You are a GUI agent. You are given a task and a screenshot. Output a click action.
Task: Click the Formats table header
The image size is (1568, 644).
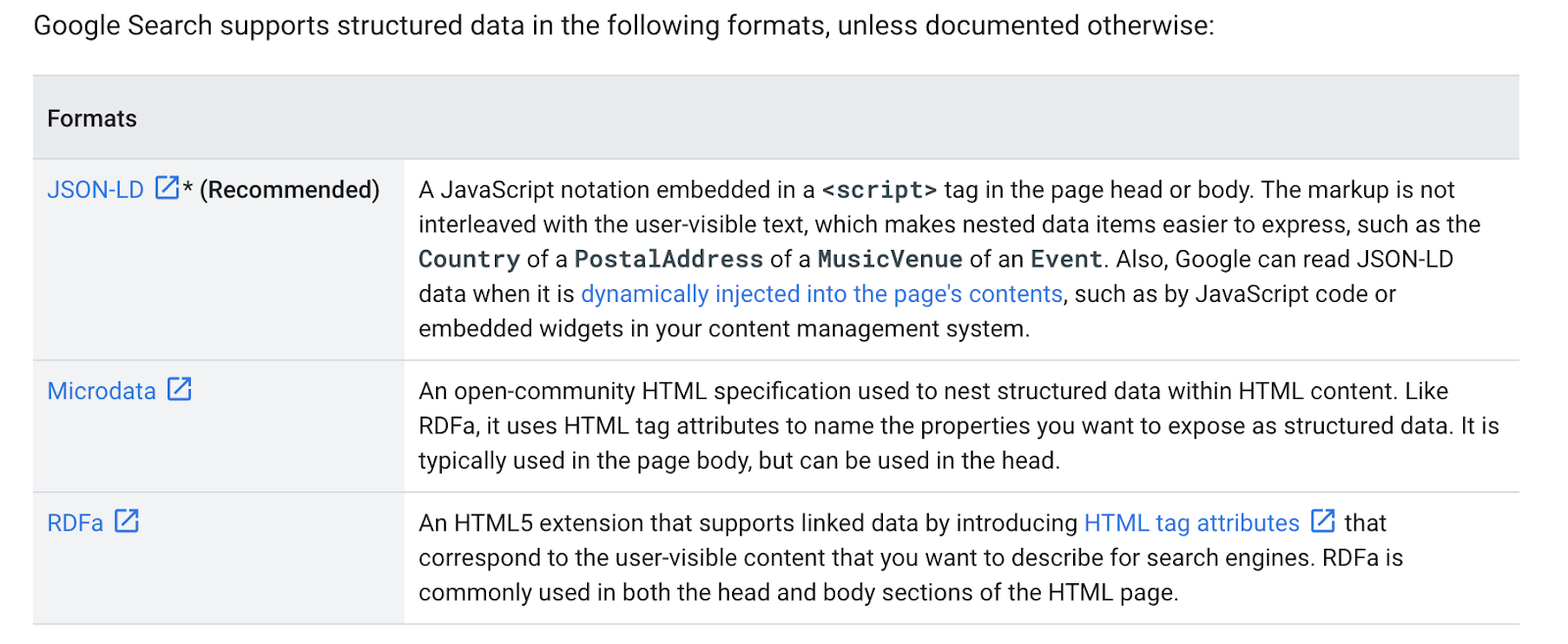tap(91, 119)
